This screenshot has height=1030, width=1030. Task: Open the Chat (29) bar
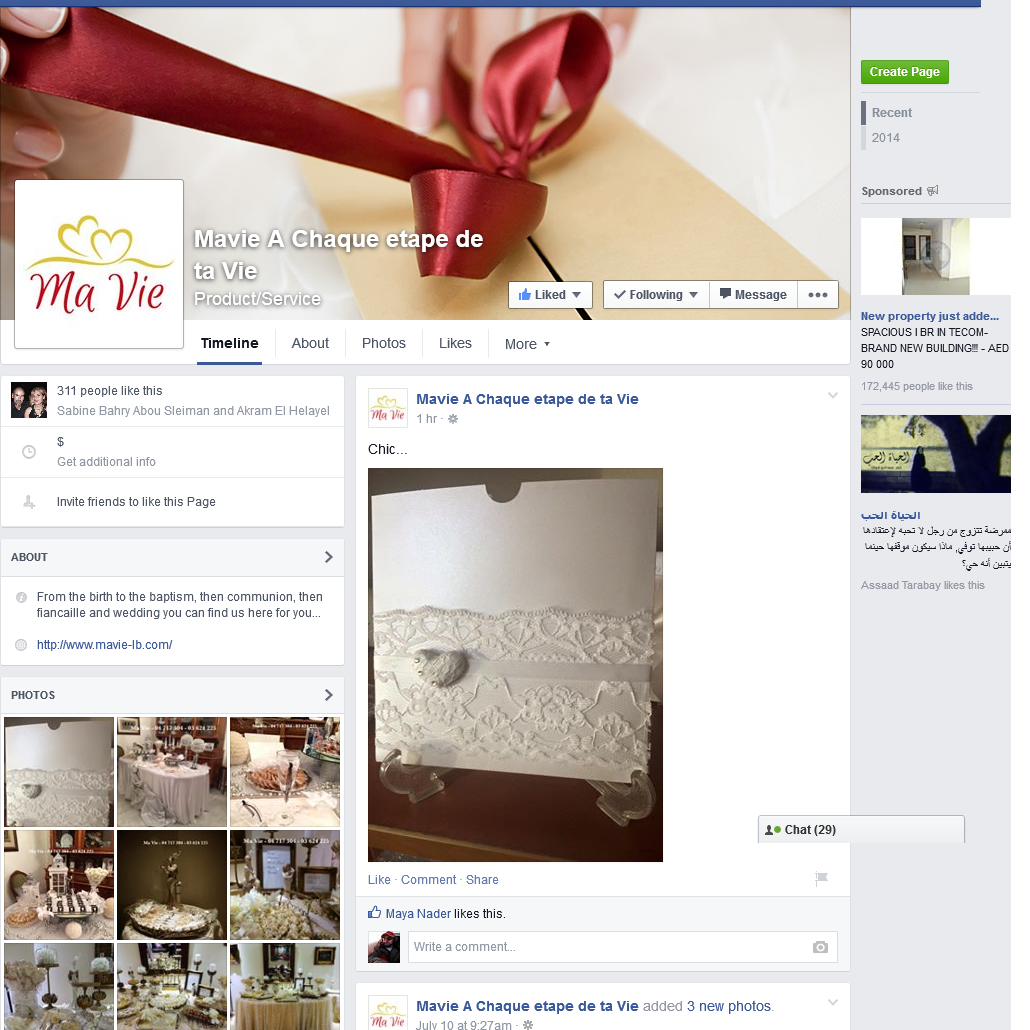tap(861, 830)
